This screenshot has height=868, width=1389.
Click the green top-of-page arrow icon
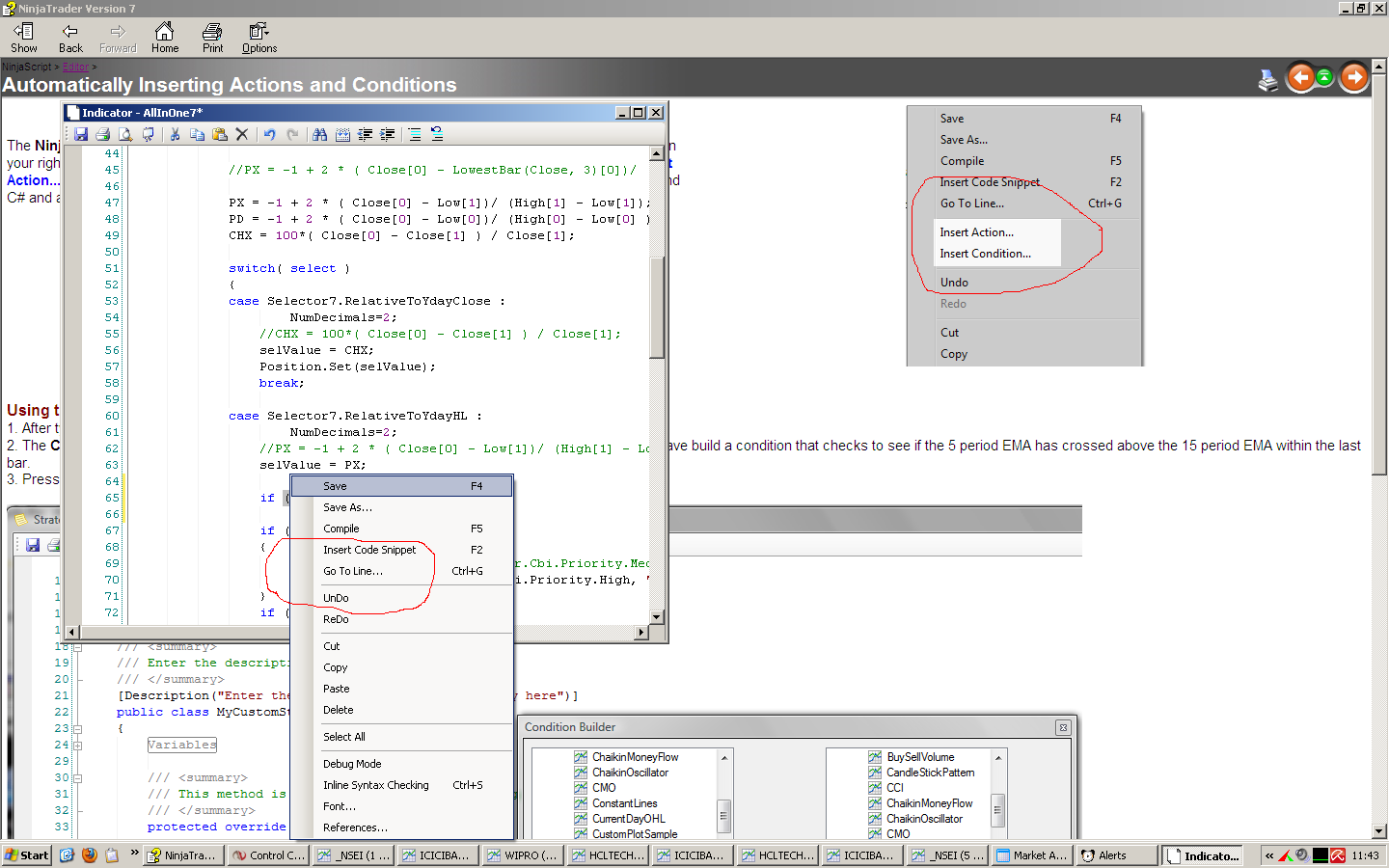coord(1325,77)
